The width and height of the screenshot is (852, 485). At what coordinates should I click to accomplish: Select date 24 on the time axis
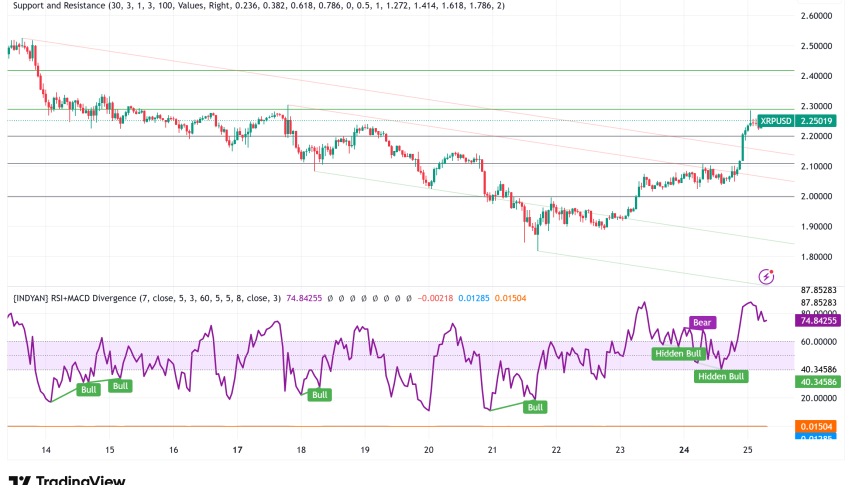pos(684,451)
